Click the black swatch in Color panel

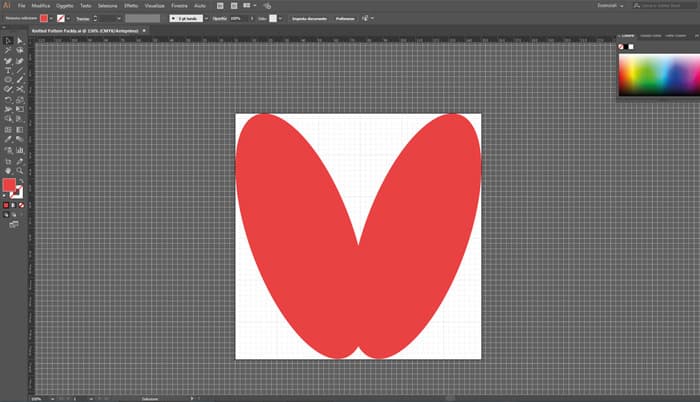[x=626, y=46]
